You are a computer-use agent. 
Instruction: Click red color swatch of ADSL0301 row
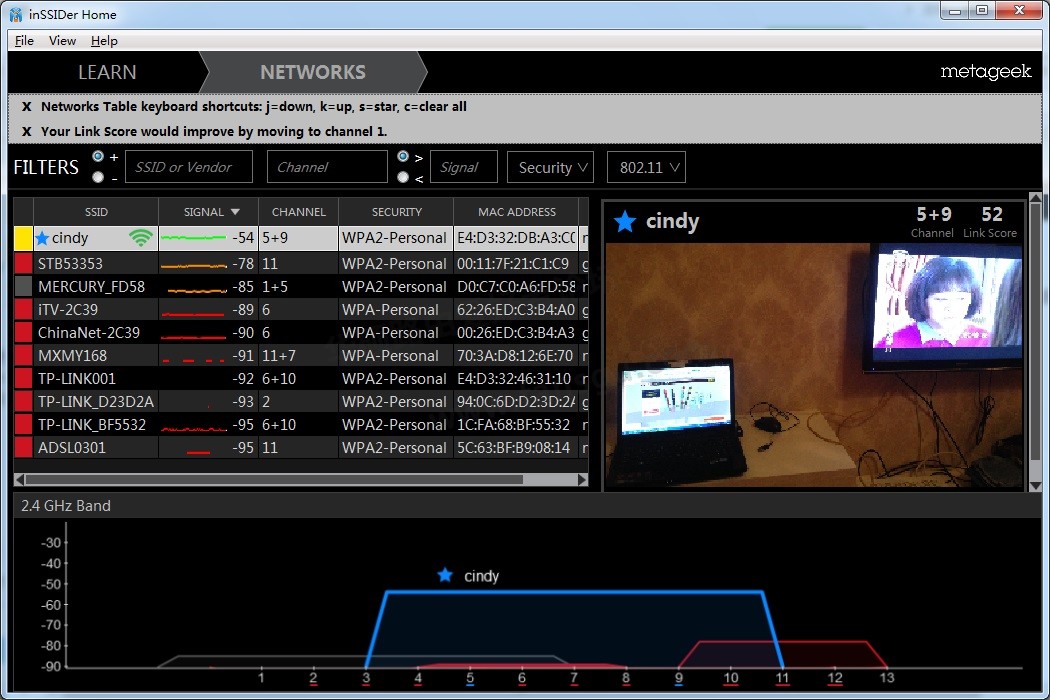pos(23,447)
